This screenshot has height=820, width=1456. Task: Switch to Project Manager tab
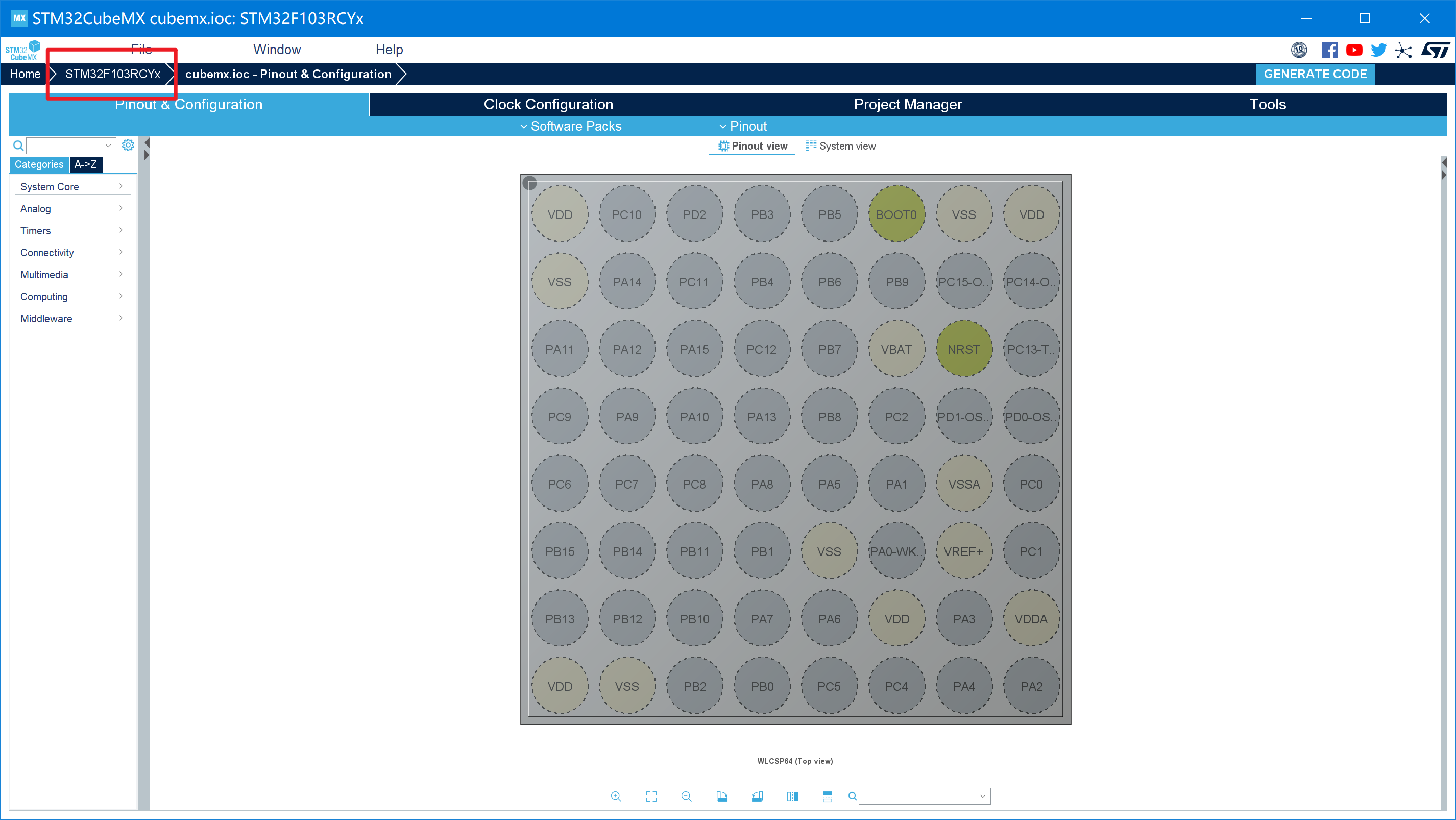(908, 104)
